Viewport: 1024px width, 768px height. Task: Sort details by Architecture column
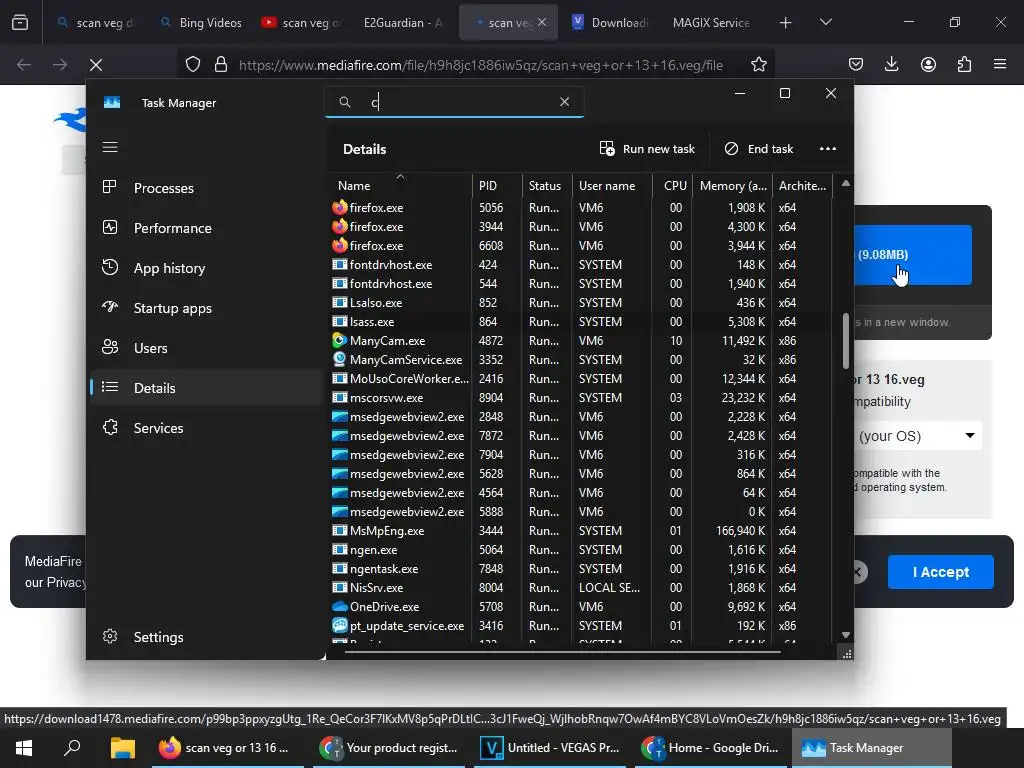coord(802,185)
